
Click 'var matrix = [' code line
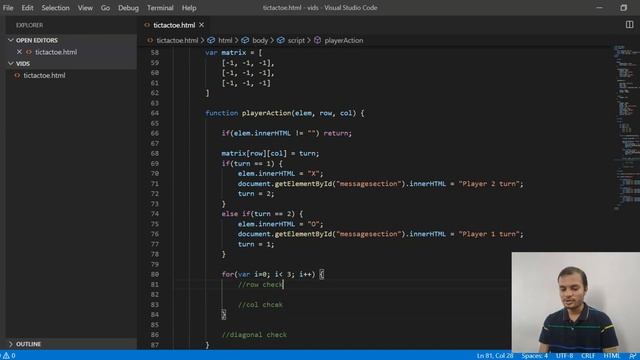pyautogui.click(x=233, y=53)
